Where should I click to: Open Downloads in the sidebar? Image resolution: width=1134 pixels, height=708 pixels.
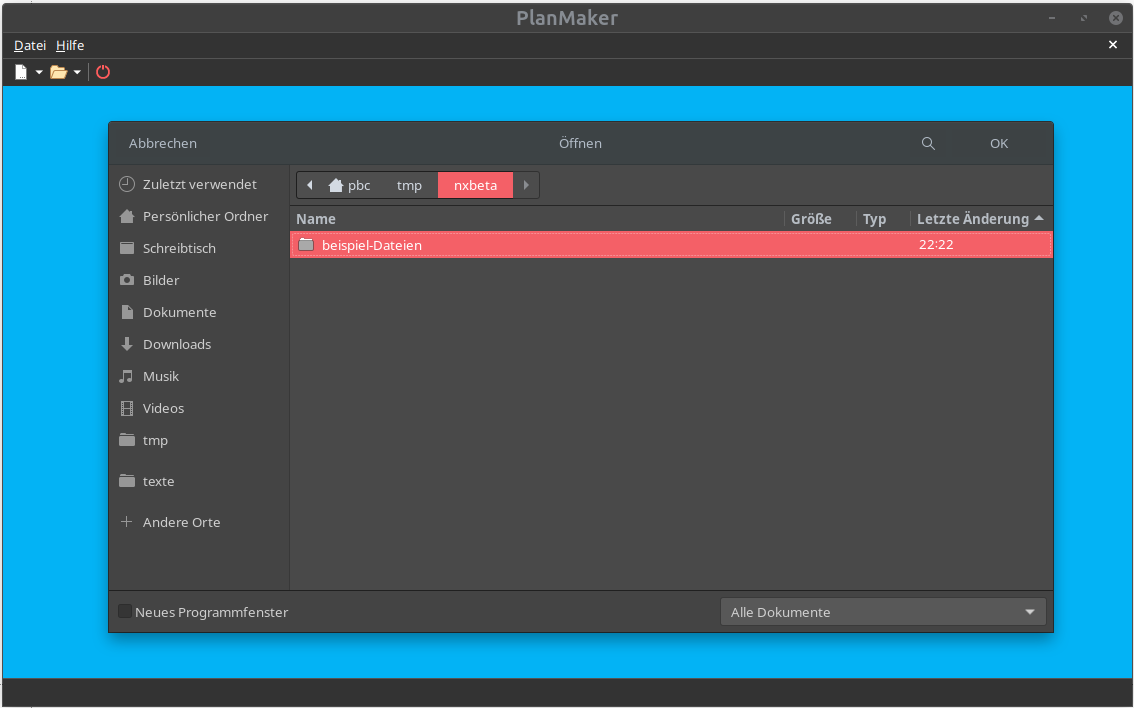click(199, 344)
